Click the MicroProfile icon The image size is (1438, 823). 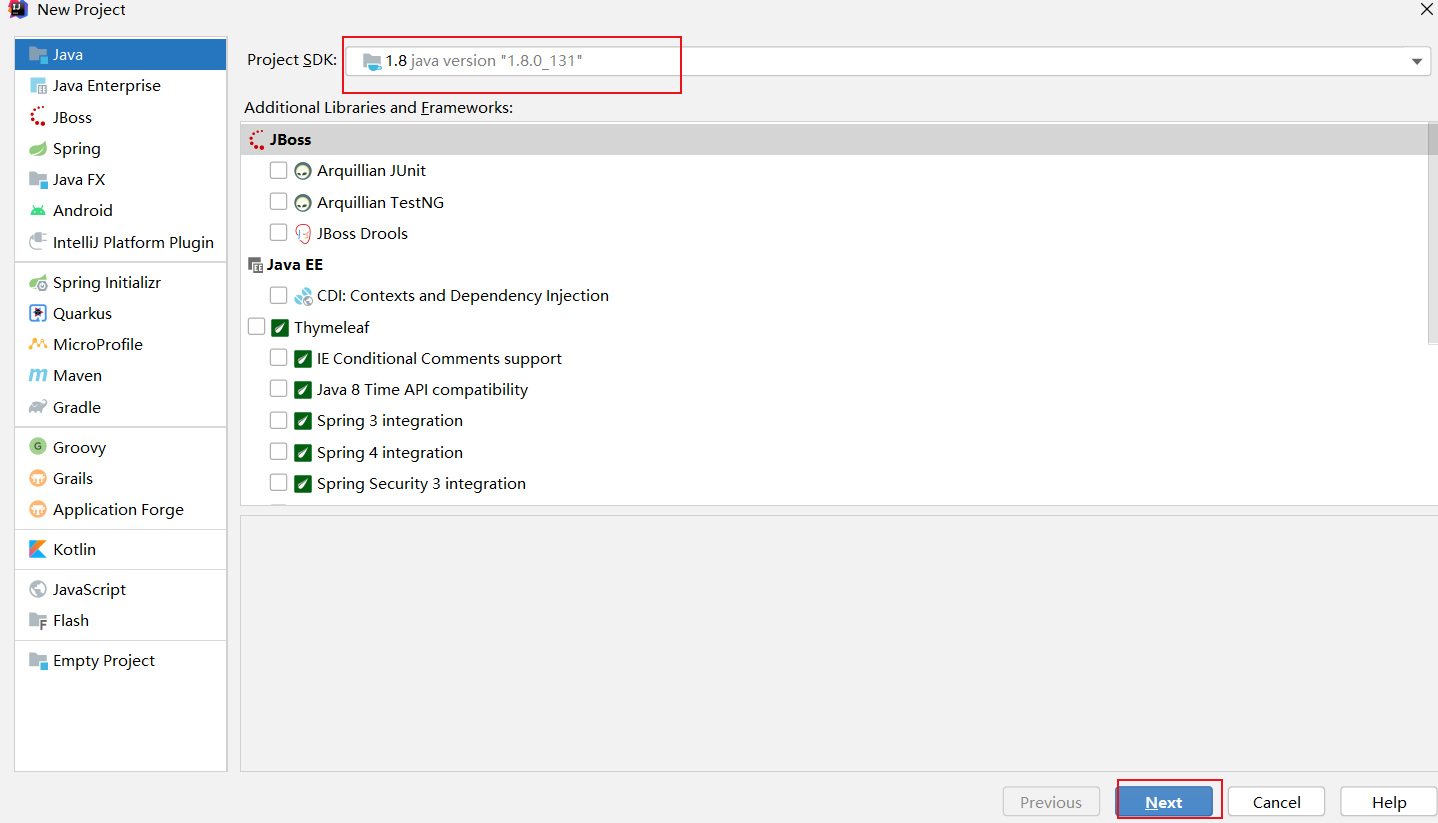38,344
